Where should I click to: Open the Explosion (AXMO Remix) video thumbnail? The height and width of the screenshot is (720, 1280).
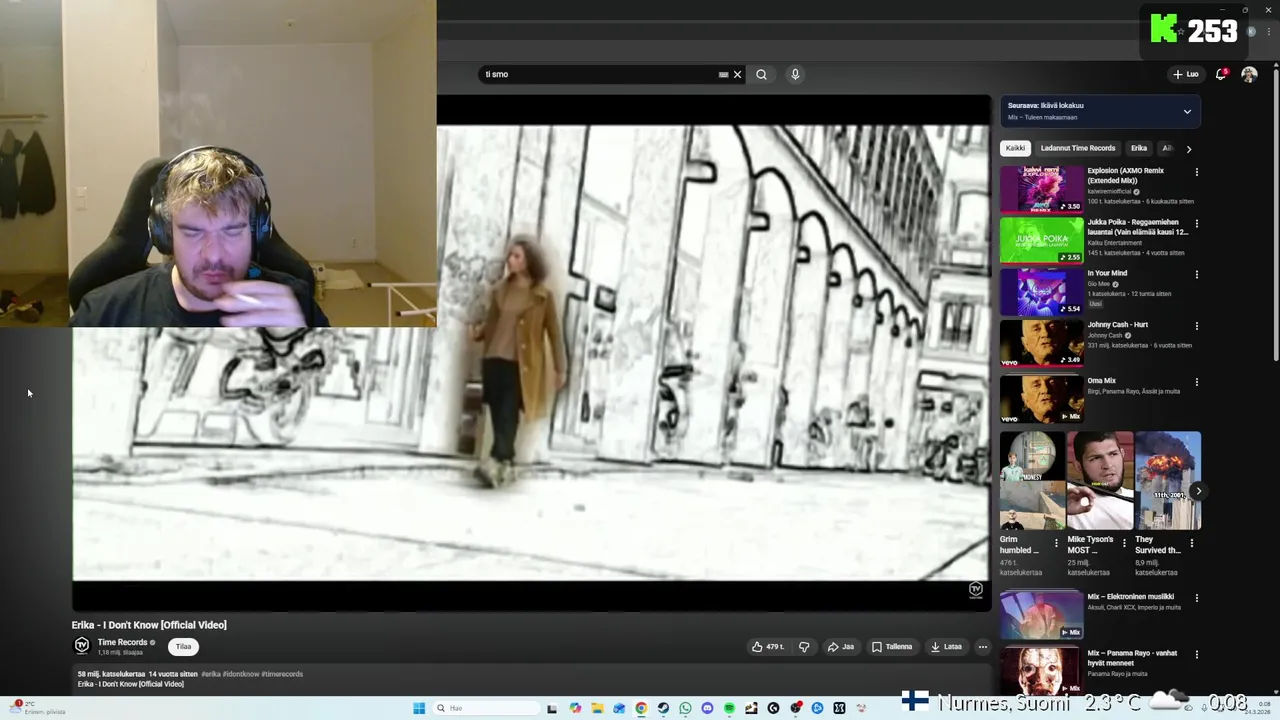click(x=1041, y=189)
